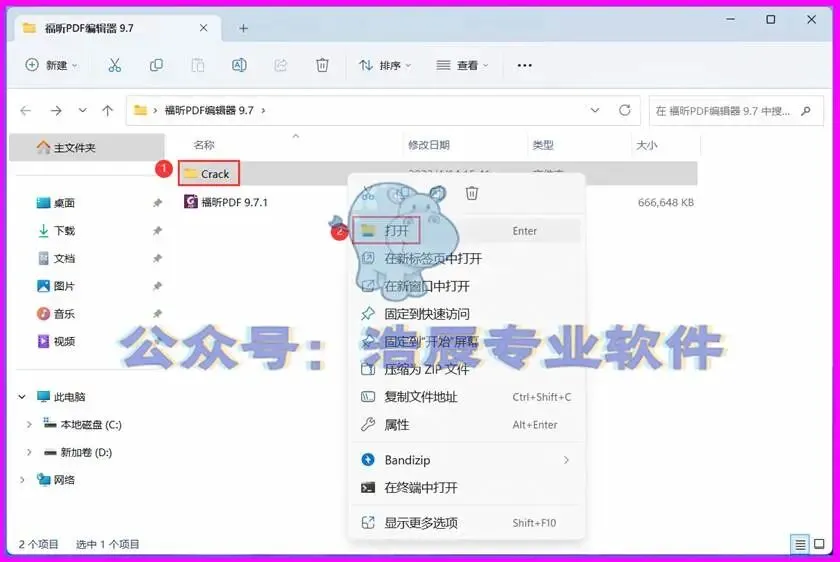Add a new tab with plus button

[243, 28]
